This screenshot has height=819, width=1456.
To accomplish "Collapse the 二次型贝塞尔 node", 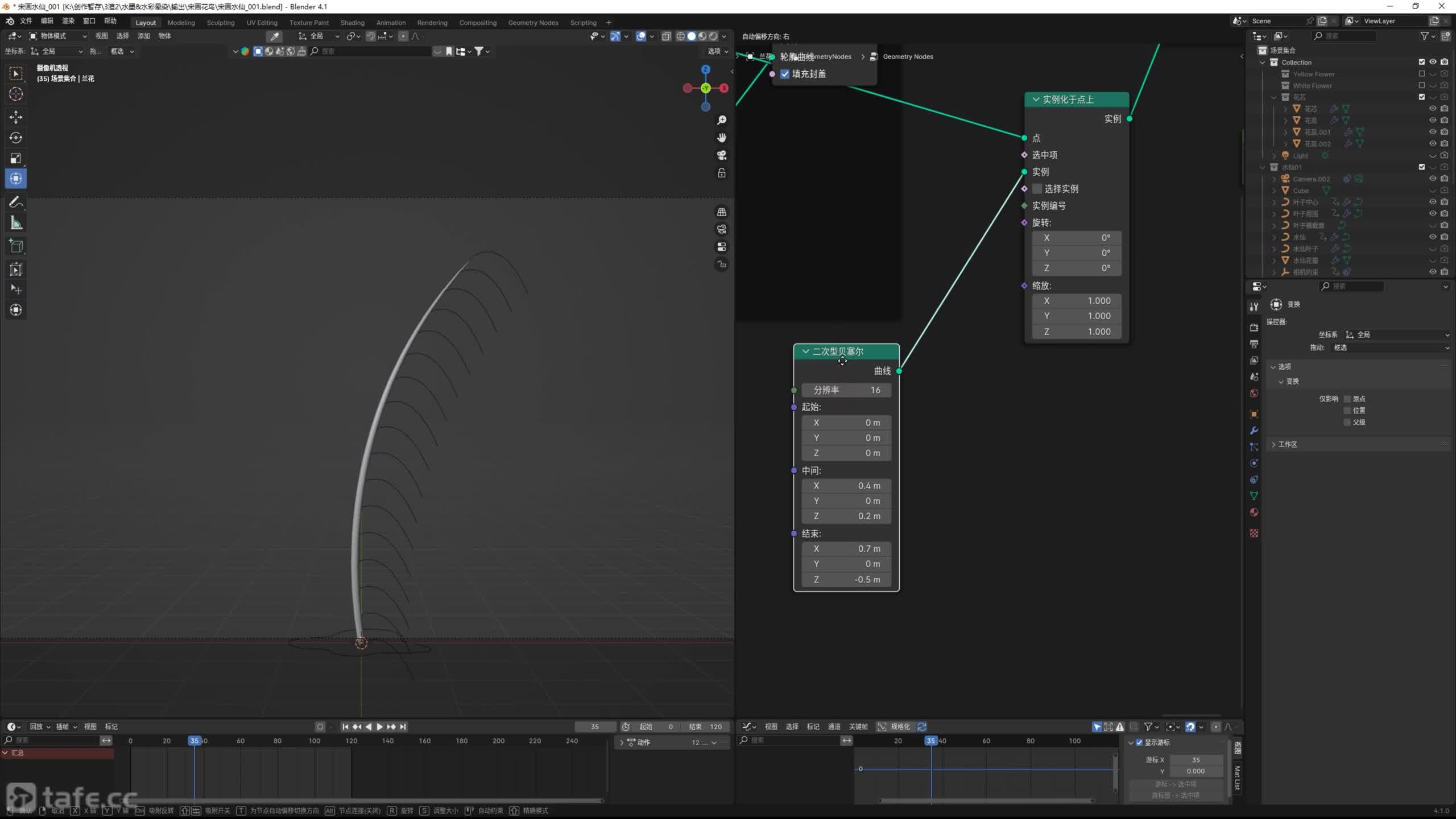I will coord(805,351).
